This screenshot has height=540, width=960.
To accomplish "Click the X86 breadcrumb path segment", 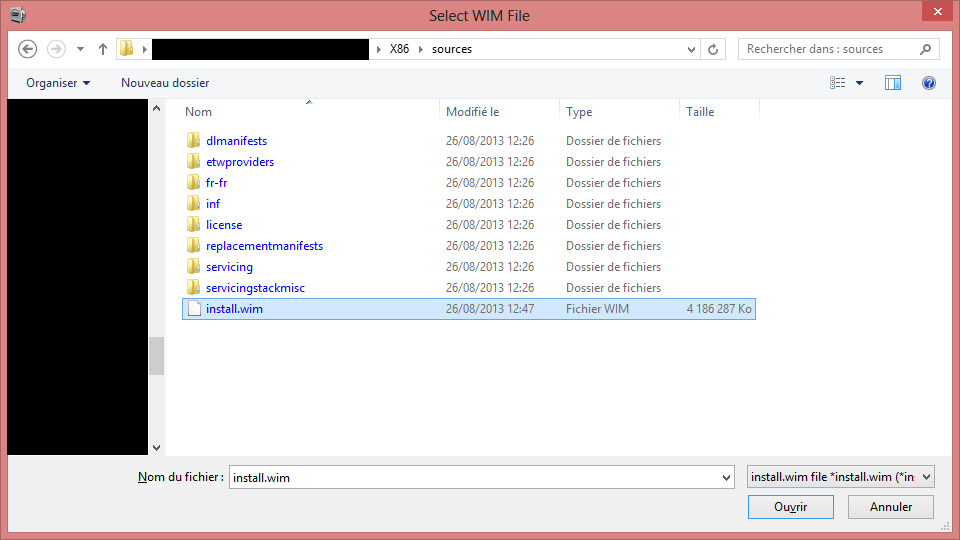I will pos(399,49).
